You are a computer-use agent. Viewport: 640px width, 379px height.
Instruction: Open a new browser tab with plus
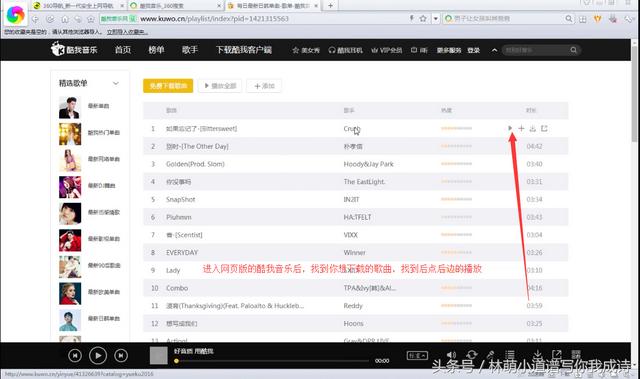pos(330,6)
